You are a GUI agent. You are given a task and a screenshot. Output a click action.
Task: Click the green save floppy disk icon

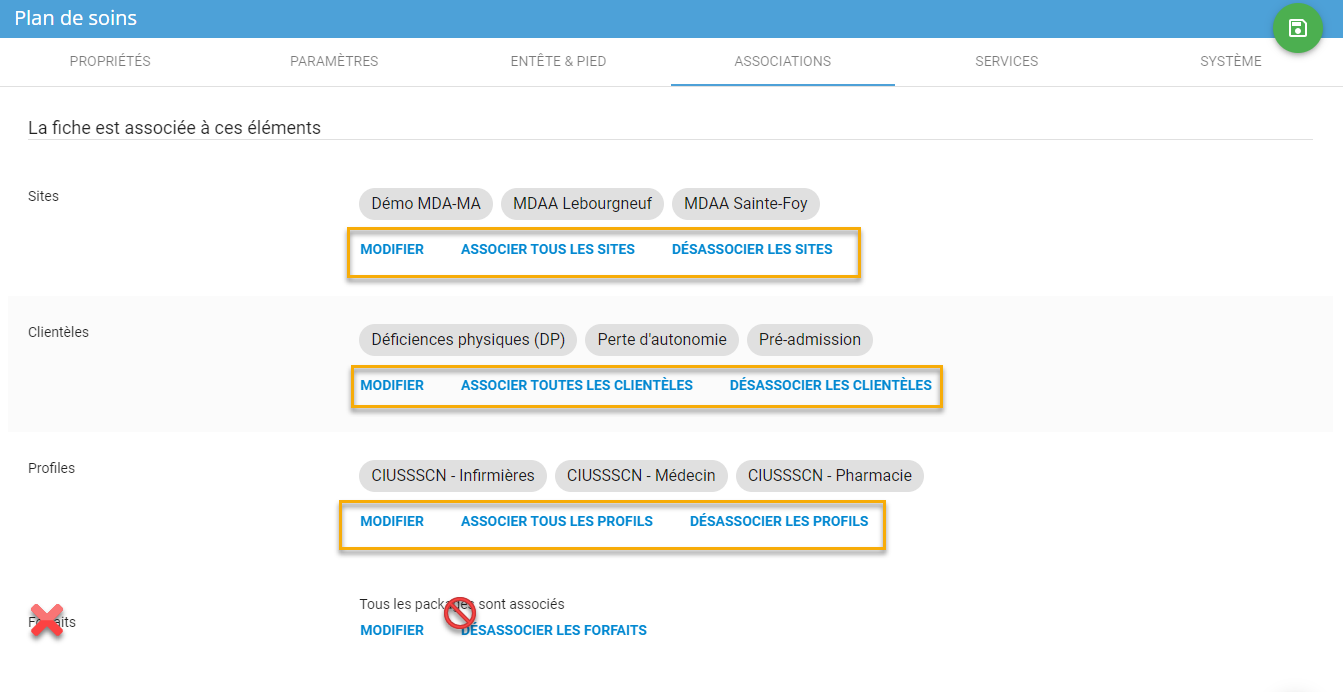[x=1297, y=28]
